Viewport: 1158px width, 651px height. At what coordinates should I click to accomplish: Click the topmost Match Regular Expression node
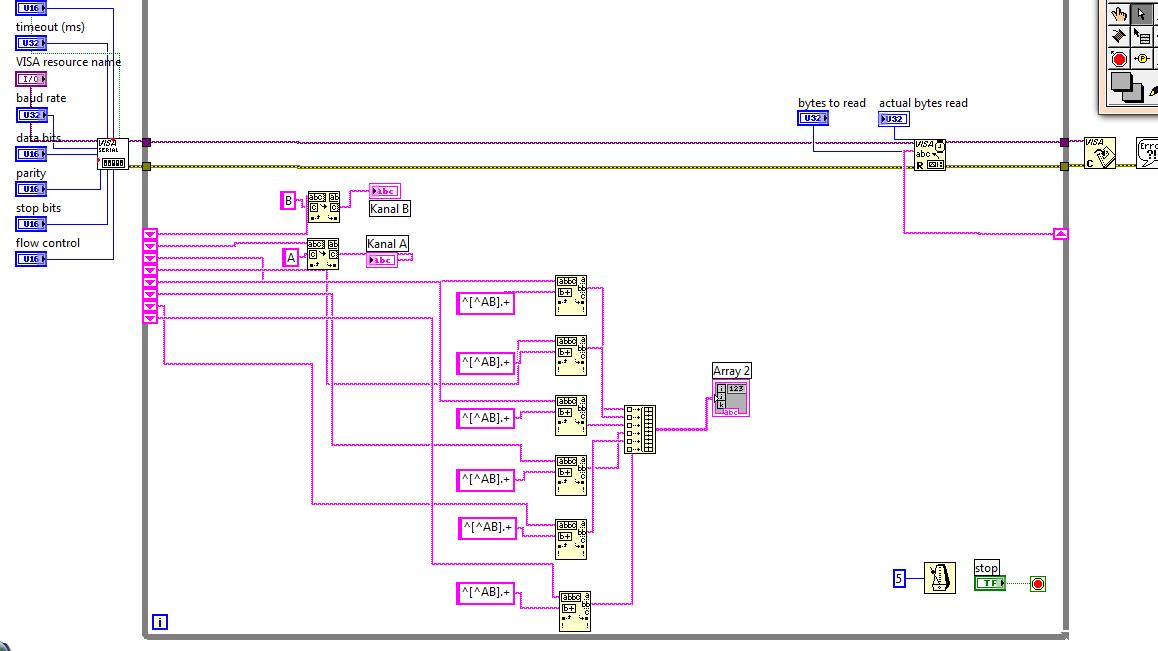[x=571, y=296]
